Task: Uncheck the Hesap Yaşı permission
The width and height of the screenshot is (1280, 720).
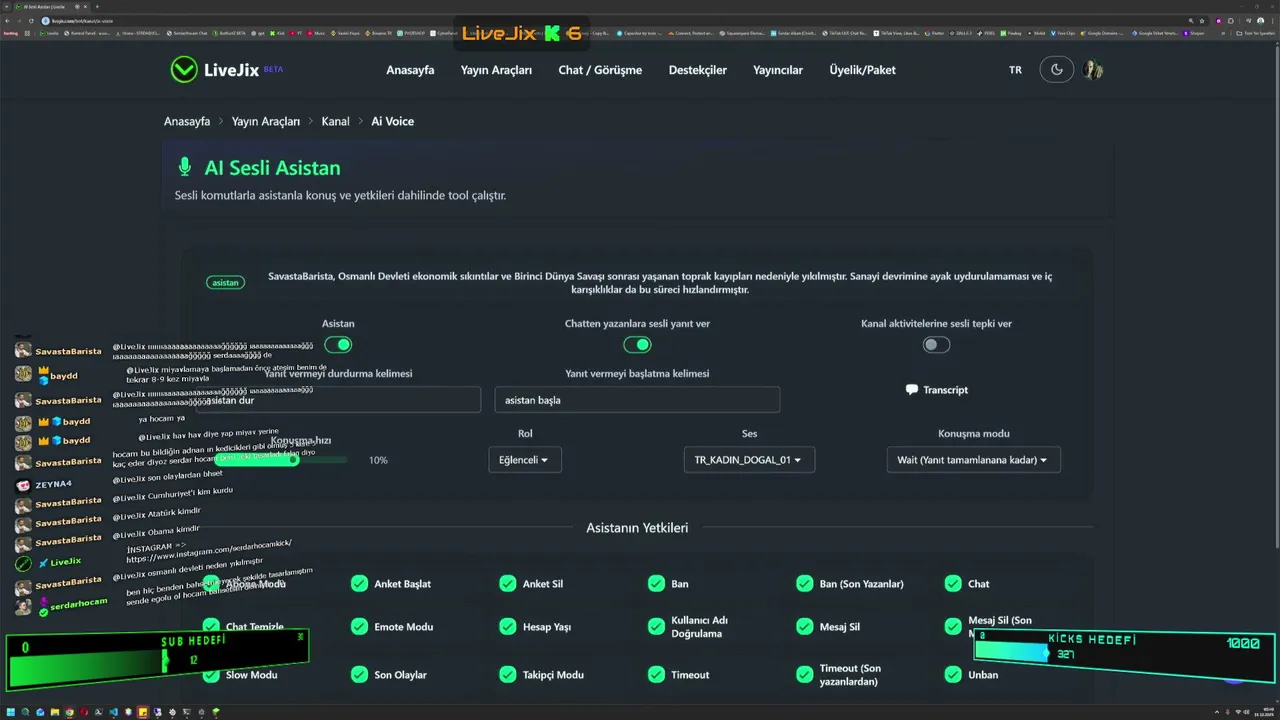Action: click(x=508, y=626)
